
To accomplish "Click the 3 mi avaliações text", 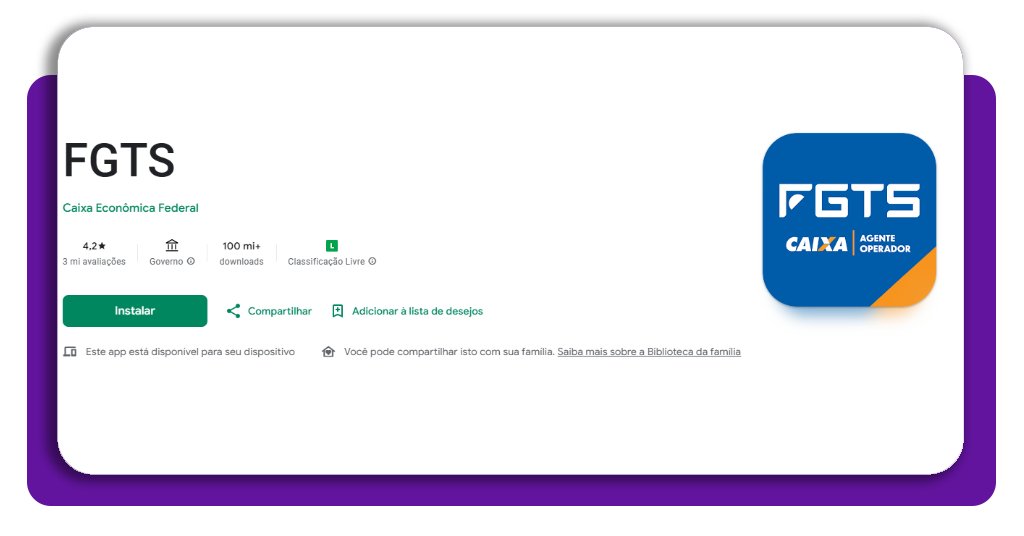I will (x=94, y=262).
